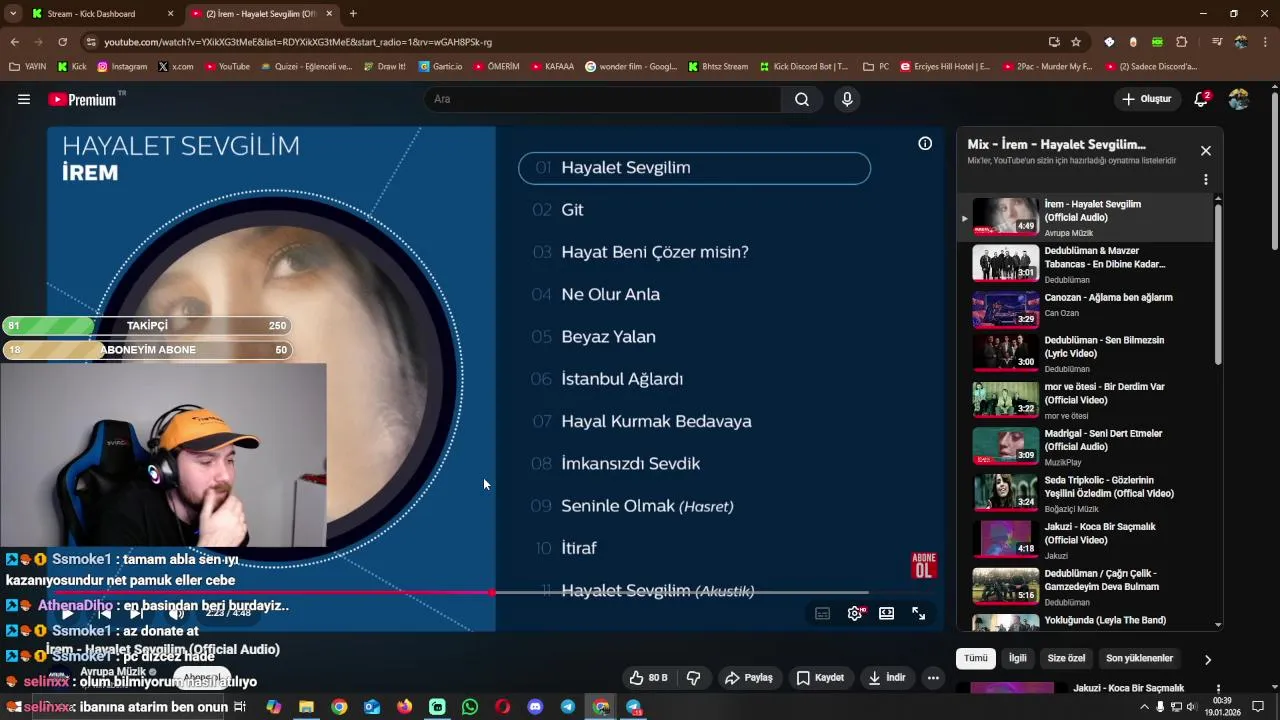1280x720 pixels.
Task: Expand the Chrome tab search dropdown
Action: (x=12, y=14)
